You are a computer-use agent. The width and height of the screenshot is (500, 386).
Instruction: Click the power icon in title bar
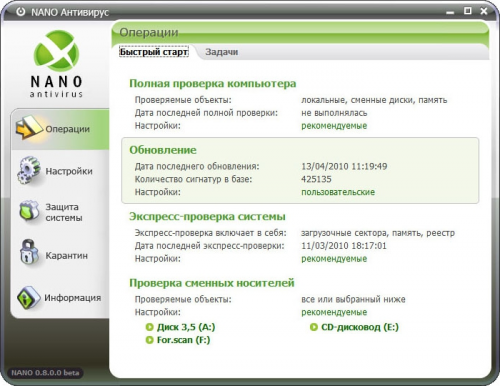click(21, 12)
